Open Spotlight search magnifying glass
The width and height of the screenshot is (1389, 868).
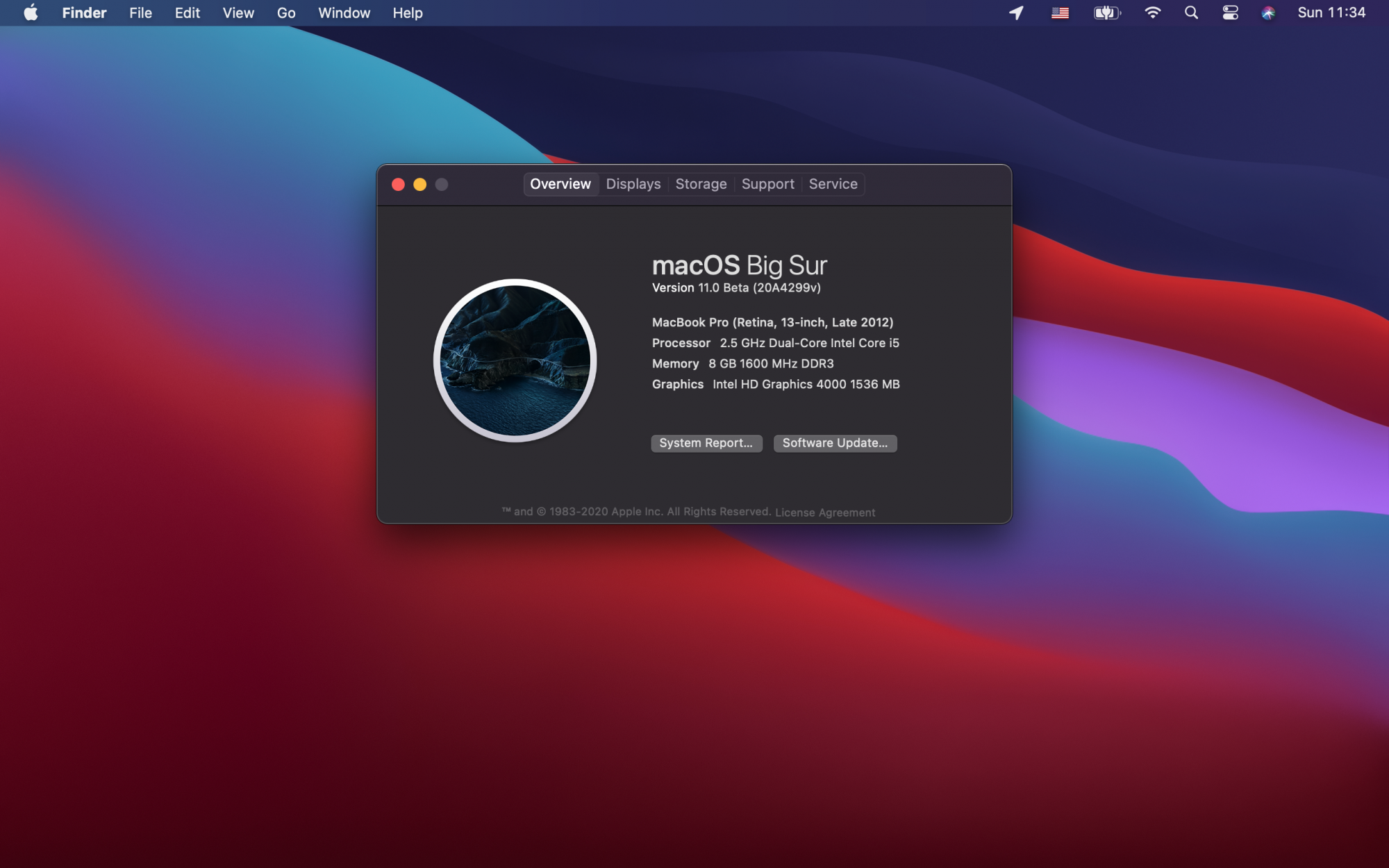tap(1191, 12)
